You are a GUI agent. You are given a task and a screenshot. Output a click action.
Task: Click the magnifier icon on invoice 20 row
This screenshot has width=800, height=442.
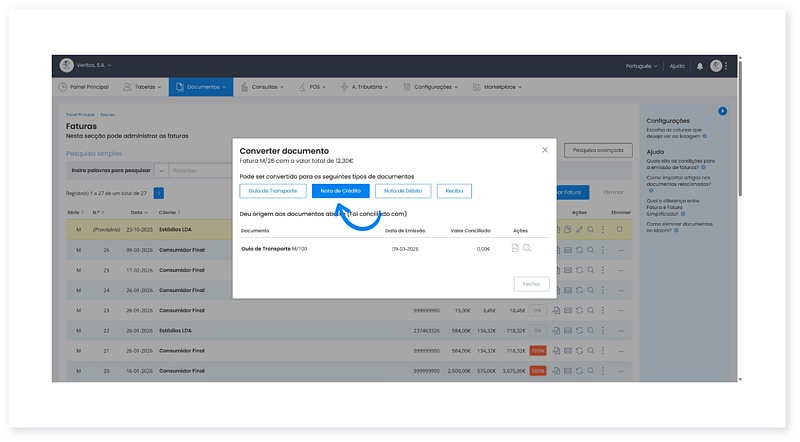[x=591, y=371]
